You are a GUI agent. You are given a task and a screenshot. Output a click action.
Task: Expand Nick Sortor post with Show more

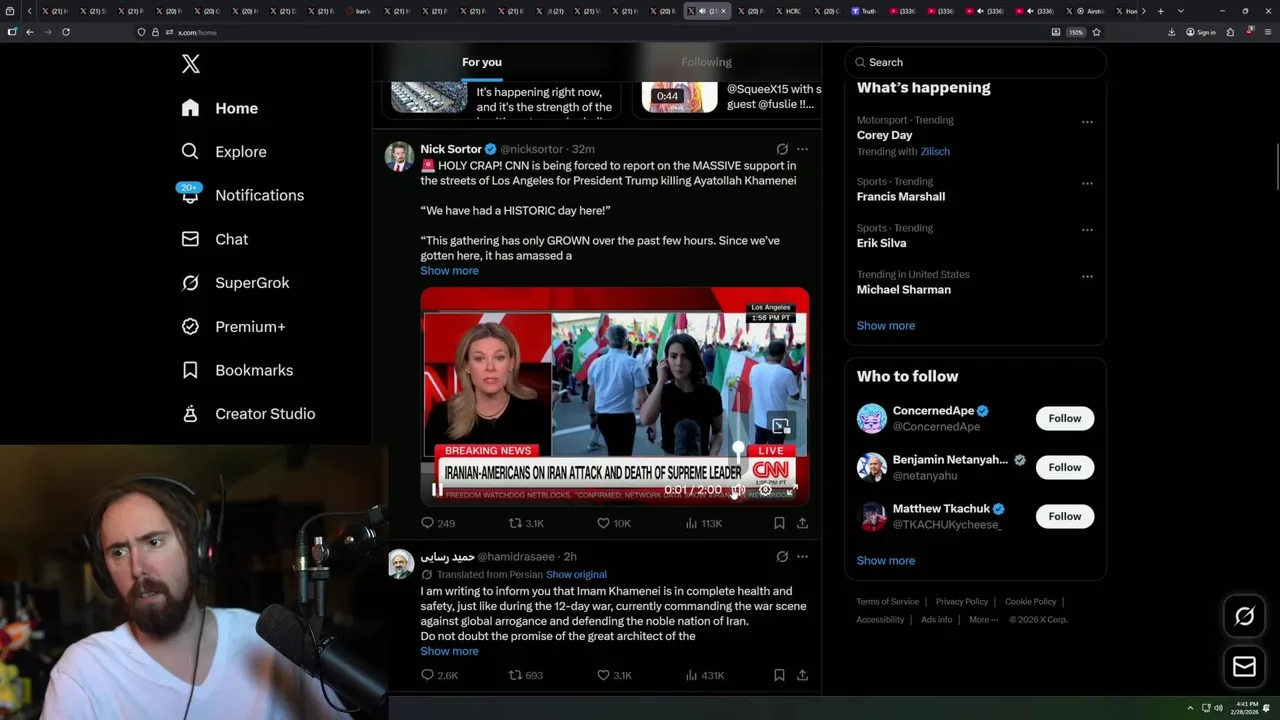click(x=449, y=271)
